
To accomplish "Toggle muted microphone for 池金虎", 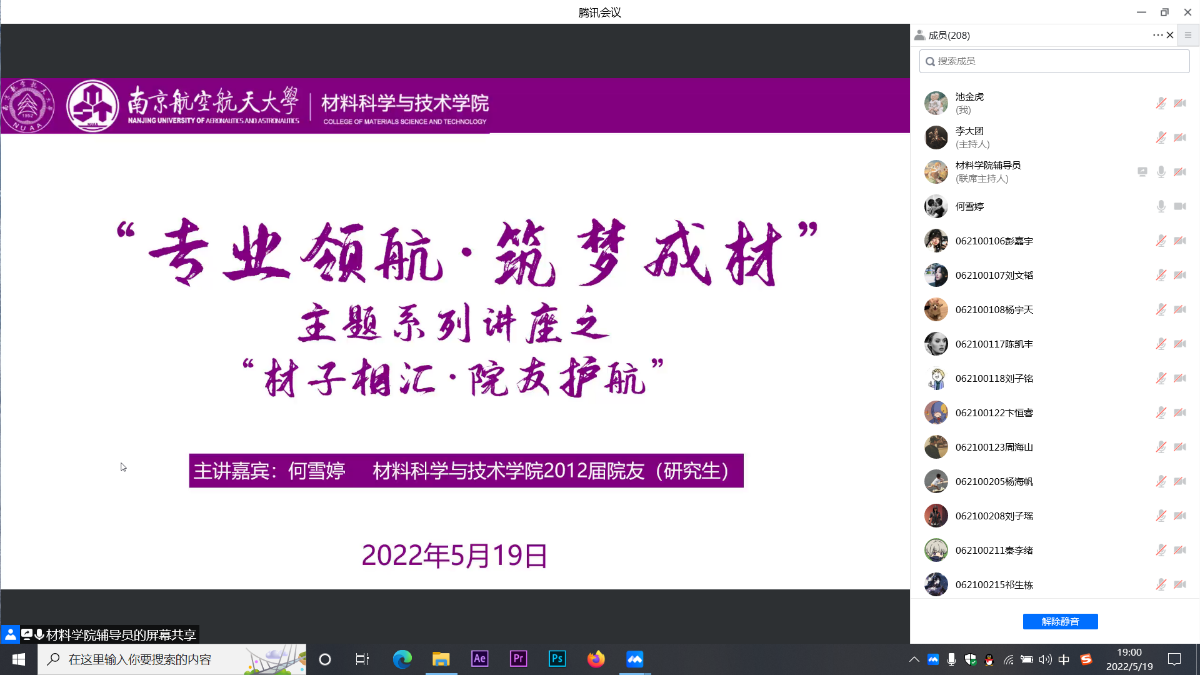I will 1161,103.
